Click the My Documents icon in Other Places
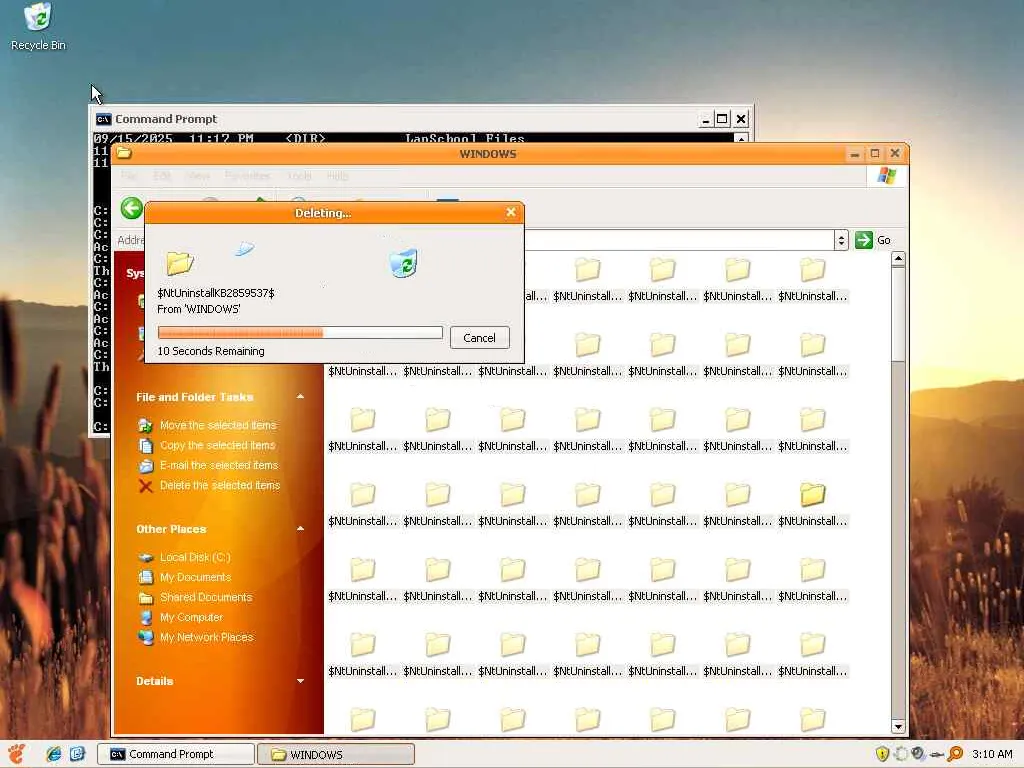The height and width of the screenshot is (768, 1024). 146,577
